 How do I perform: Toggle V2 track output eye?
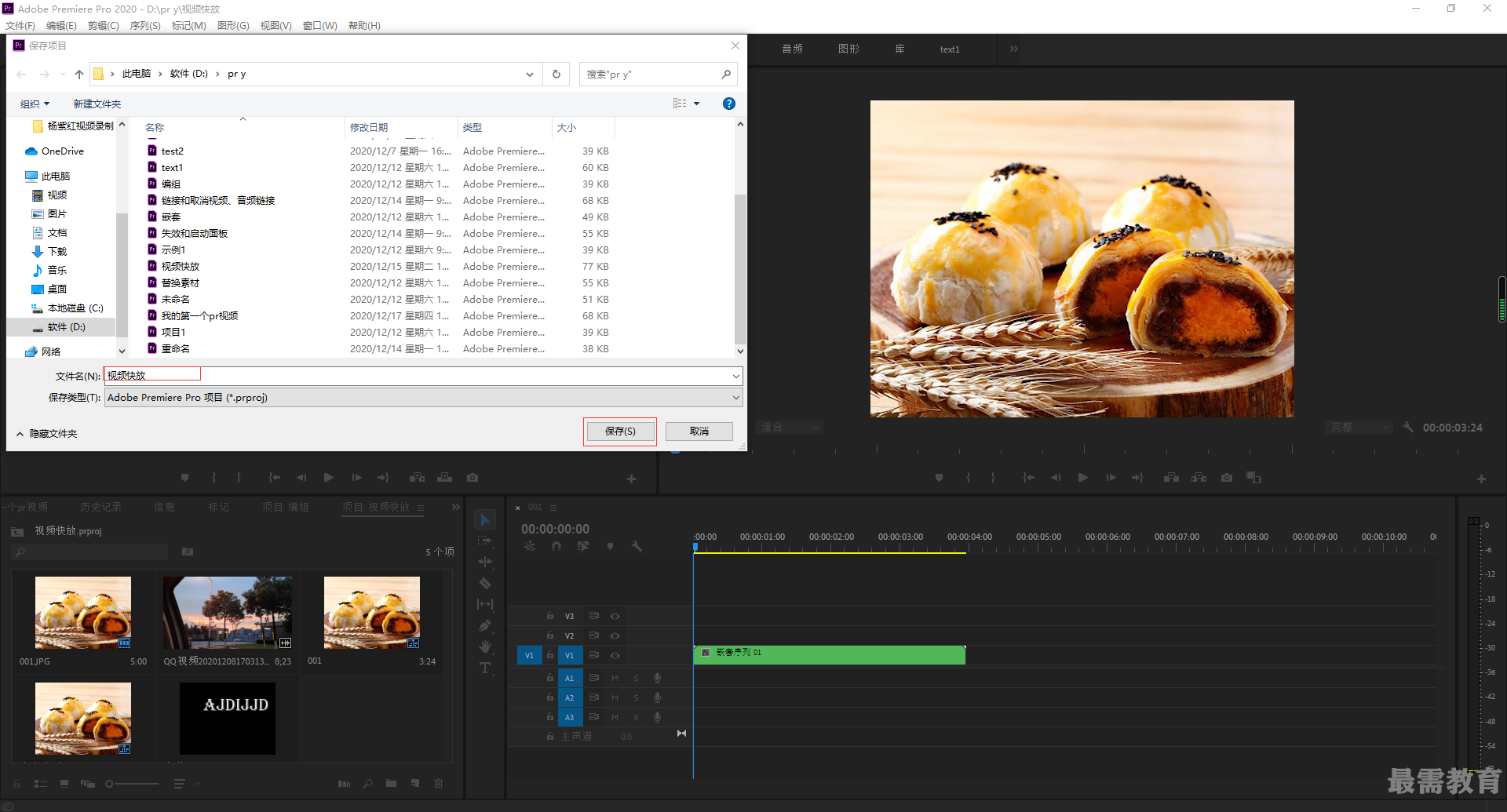point(615,636)
